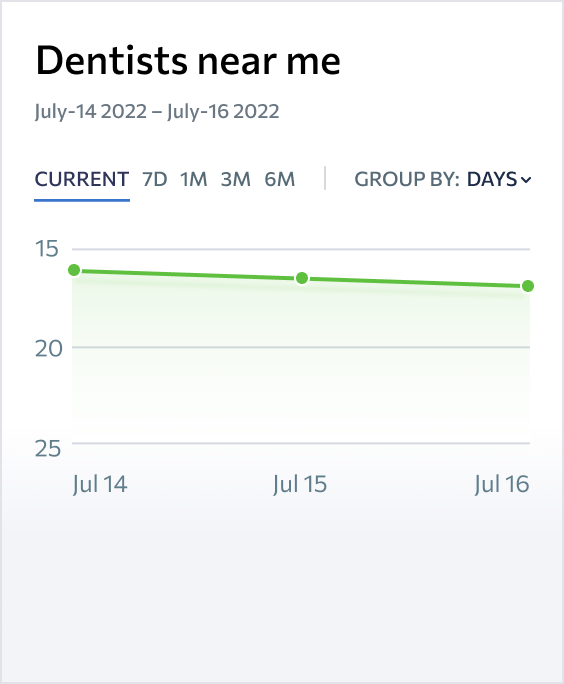The width and height of the screenshot is (564, 684).
Task: Click the GROUP BY label
Action: [x=407, y=179]
